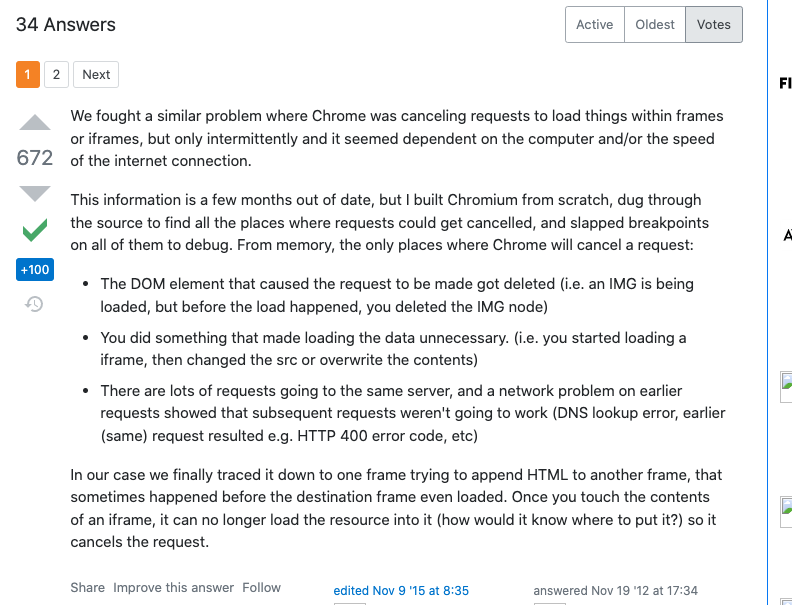Open the edited Nov 9 '15 revision link
Screen dimensions: 792x605
coord(401,590)
